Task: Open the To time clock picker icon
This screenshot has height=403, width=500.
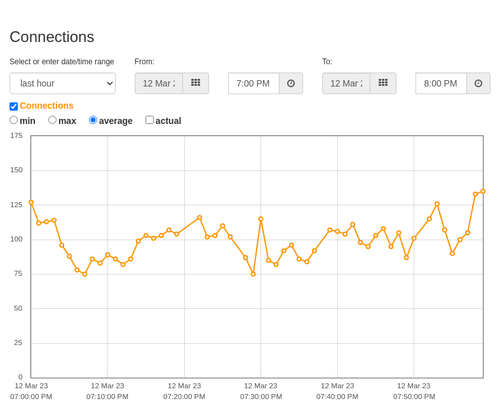Action: point(478,83)
